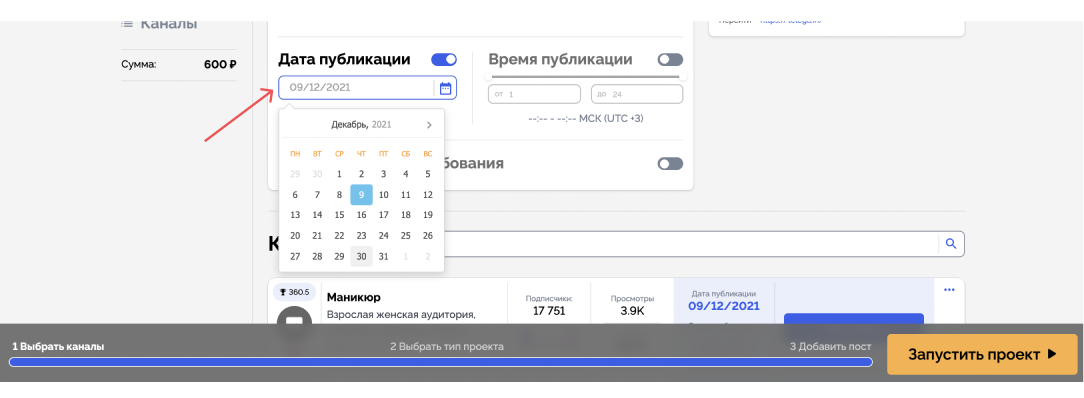The image size is (1084, 398).
Task: Select December 12 in the calendar
Action: [x=428, y=195]
